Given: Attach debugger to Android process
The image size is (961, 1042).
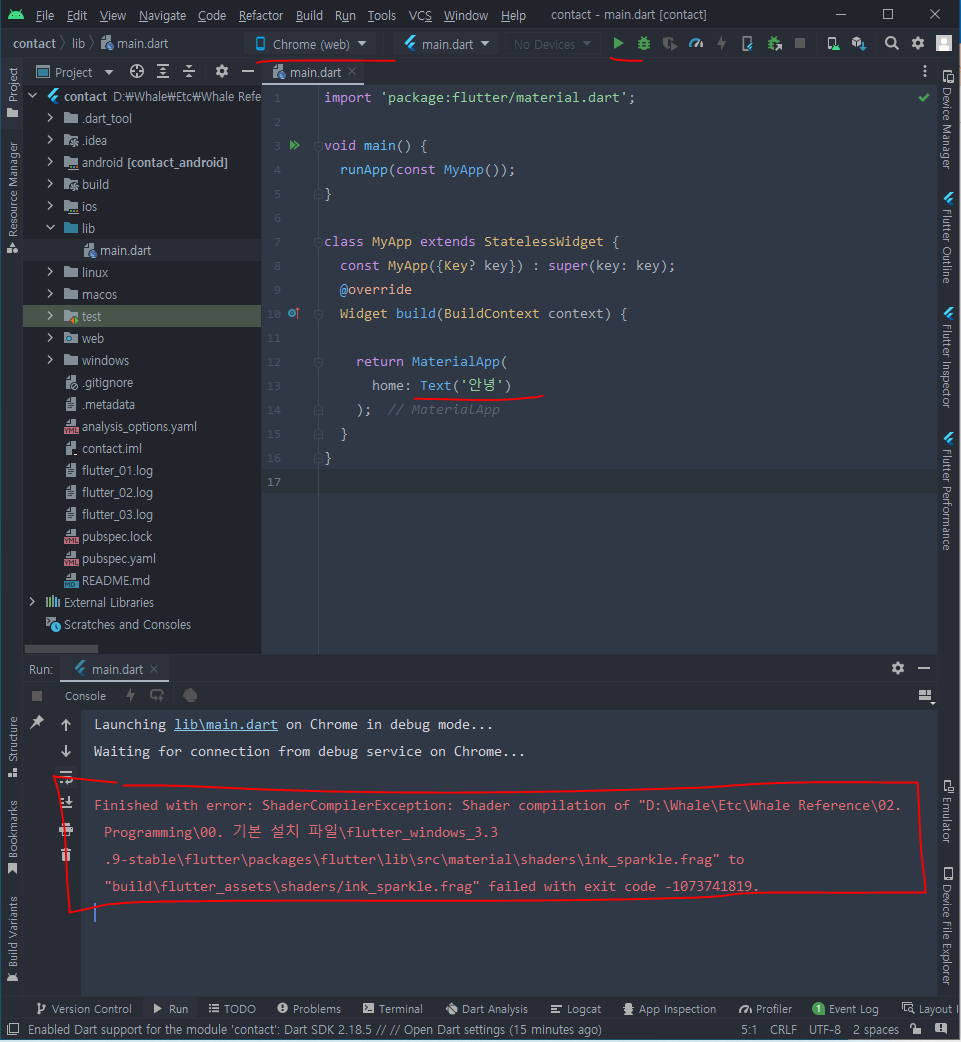Looking at the screenshot, I should [x=775, y=43].
